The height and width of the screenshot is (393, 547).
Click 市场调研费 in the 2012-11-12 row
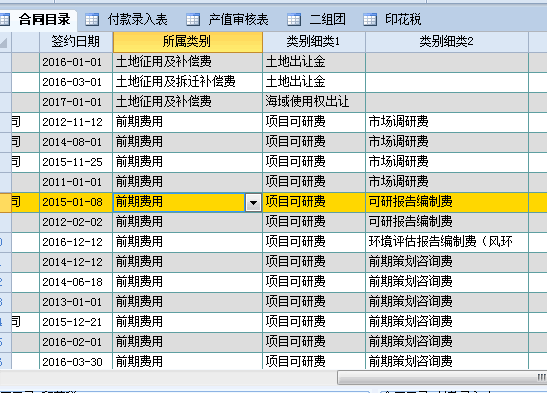tap(447, 122)
